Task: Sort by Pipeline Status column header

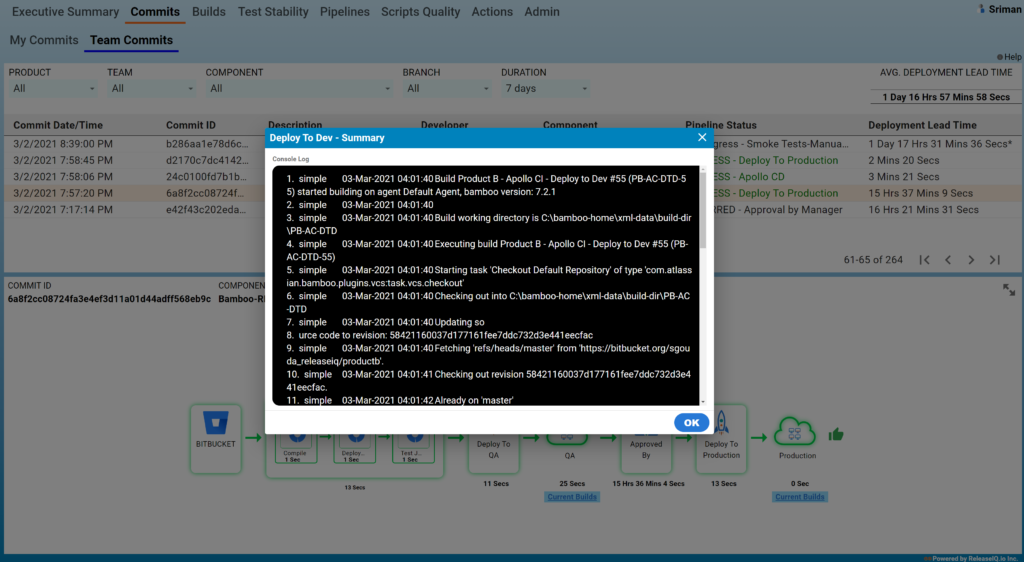Action: [721, 125]
